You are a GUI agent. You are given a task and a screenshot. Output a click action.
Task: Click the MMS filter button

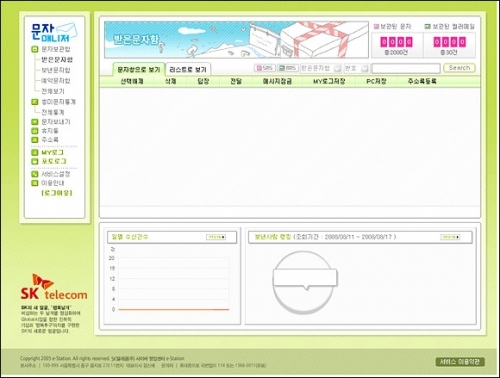(288, 68)
